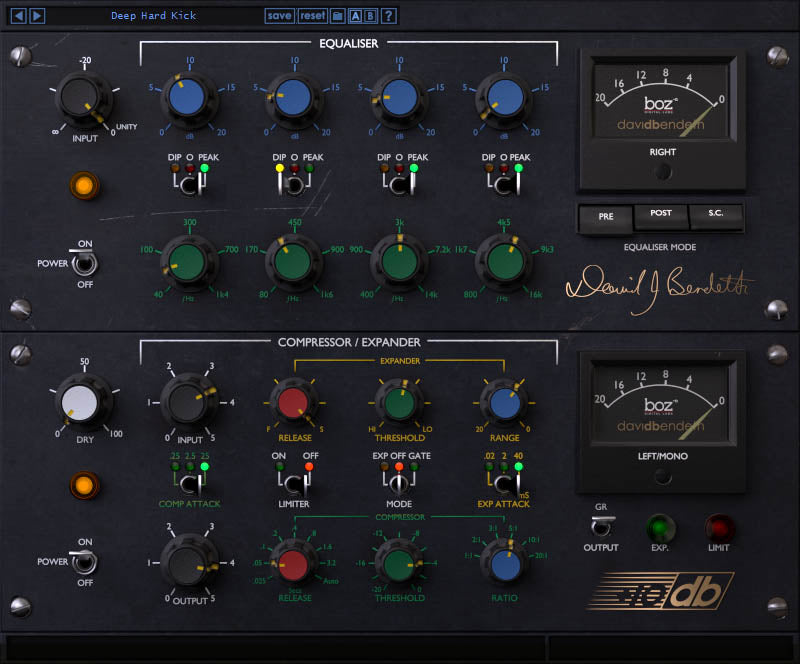Save the current preset
The image size is (800, 664).
pos(278,15)
